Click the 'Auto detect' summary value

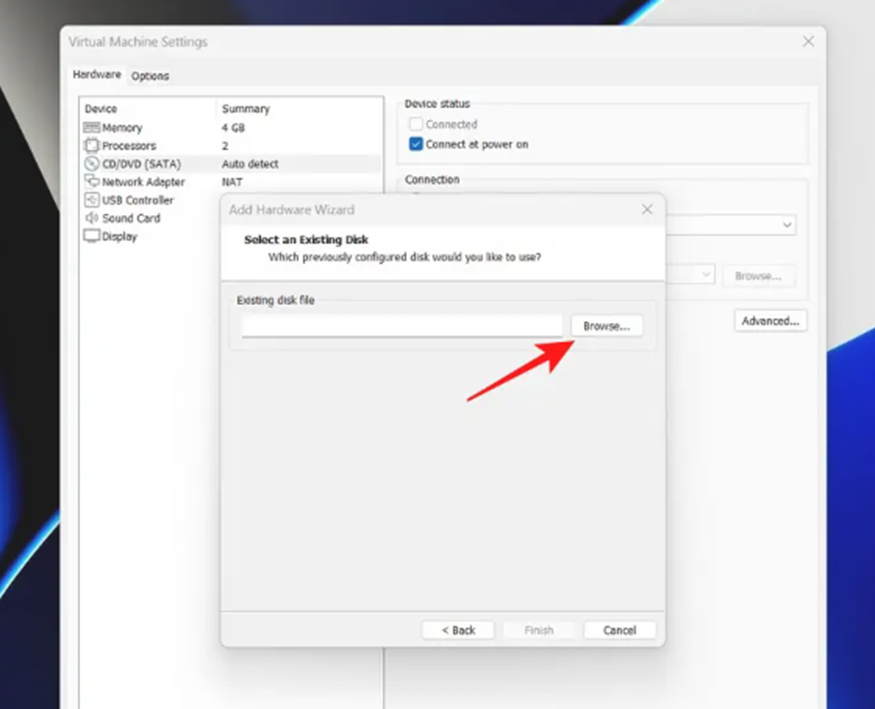pos(250,164)
